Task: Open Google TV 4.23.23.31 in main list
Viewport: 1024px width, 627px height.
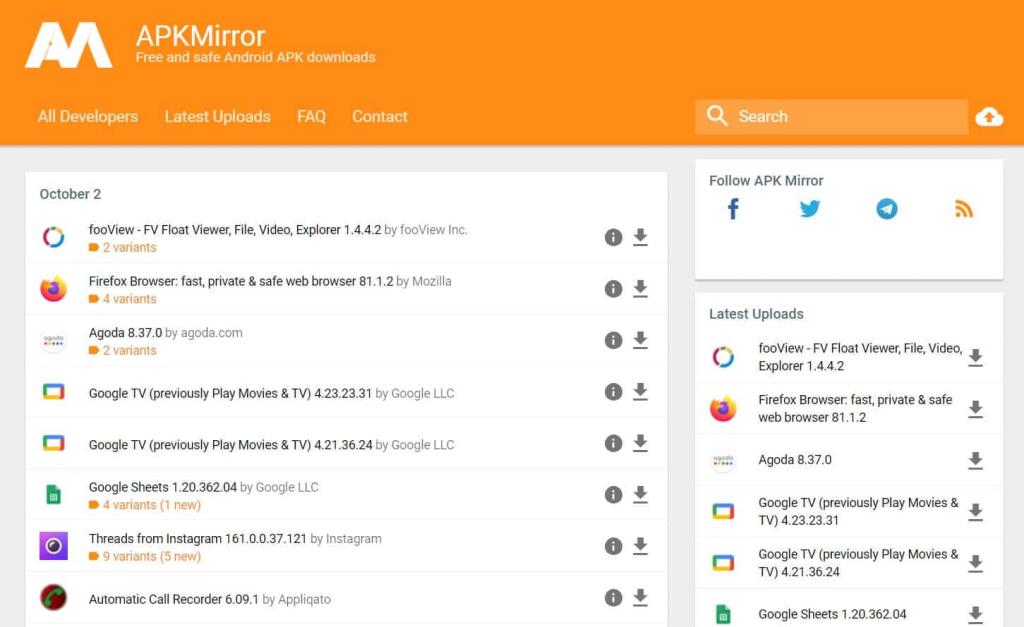Action: 231,393
